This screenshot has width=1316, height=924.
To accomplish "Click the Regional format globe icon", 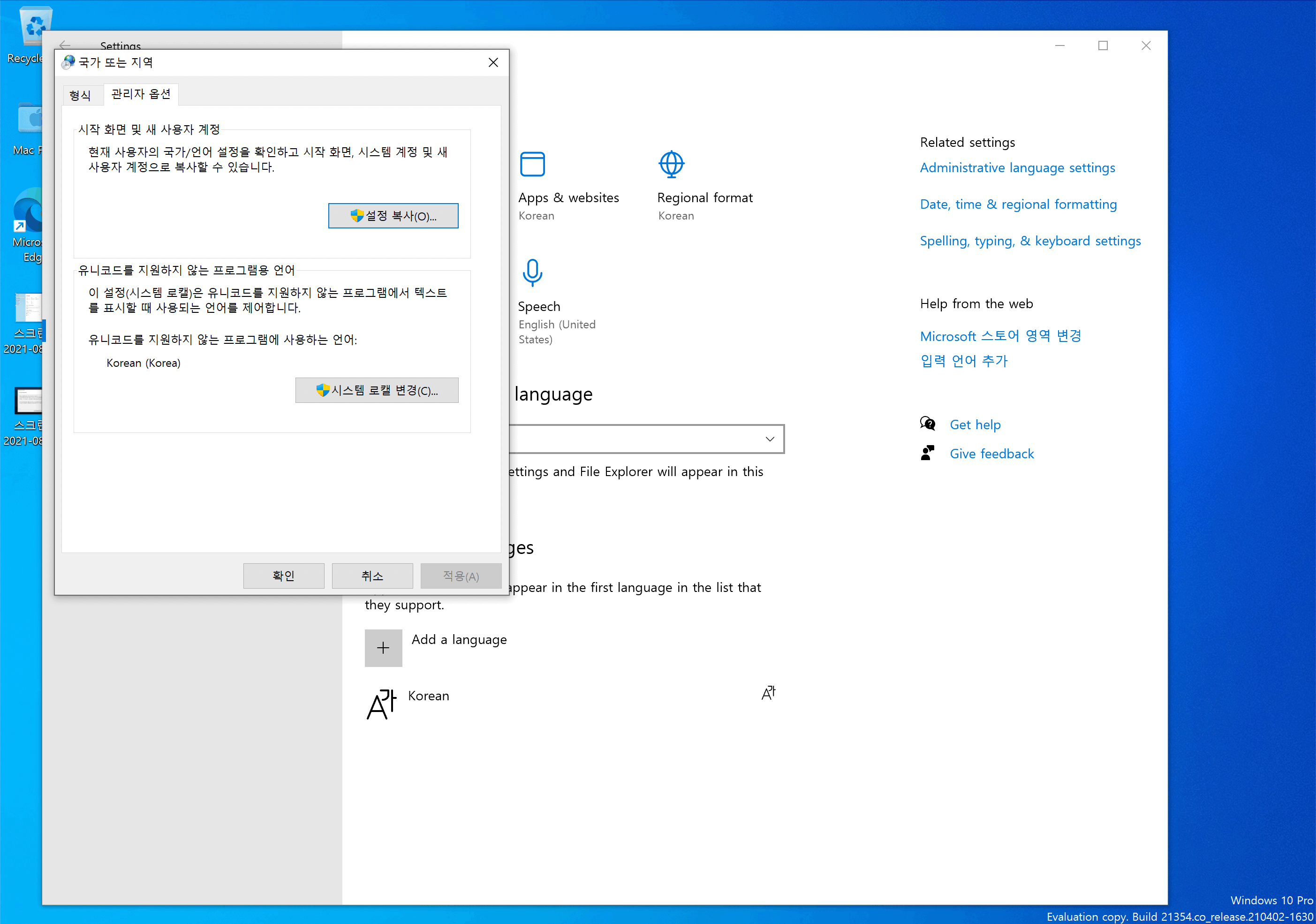I will pos(671,164).
